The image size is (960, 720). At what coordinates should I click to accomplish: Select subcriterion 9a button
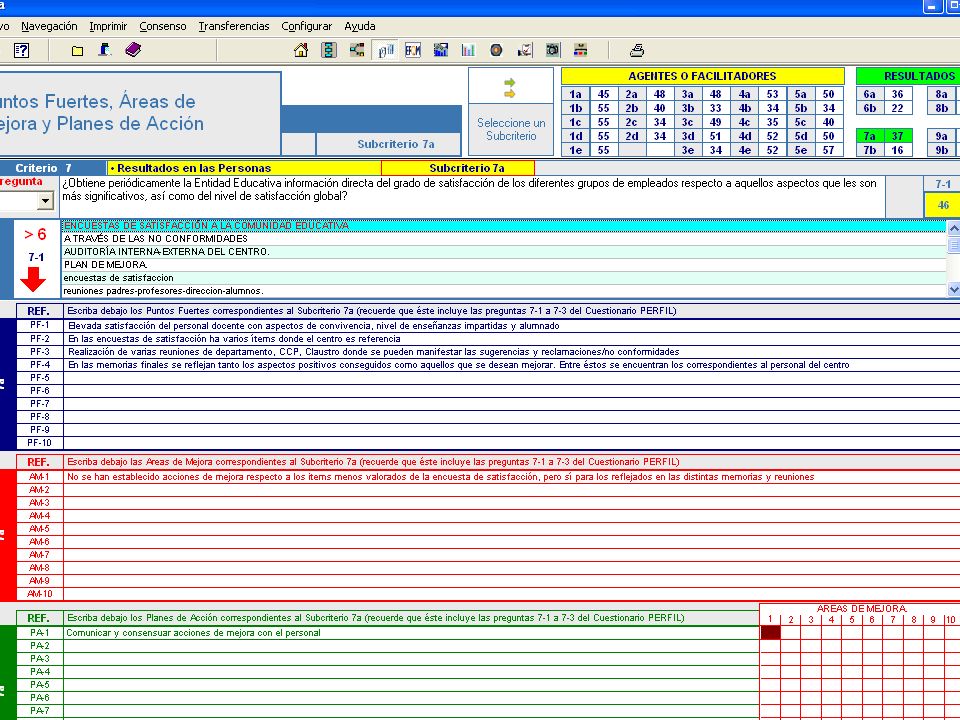[941, 136]
